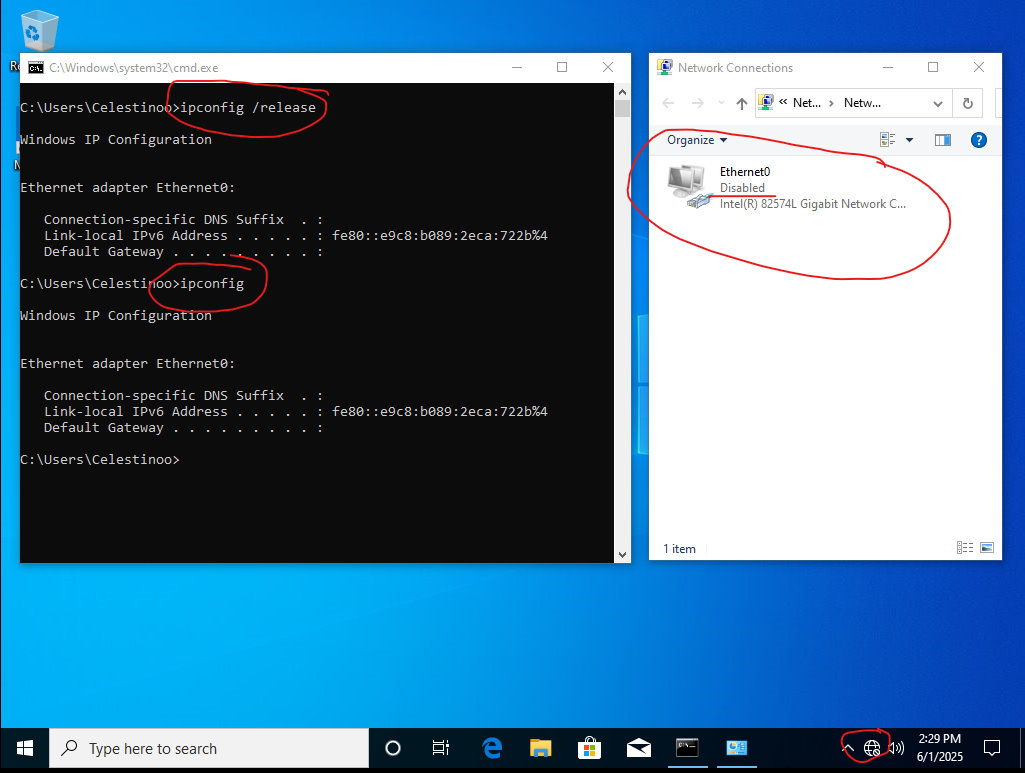Switch to details view in status bar
The width and height of the screenshot is (1025, 773).
[x=965, y=548]
